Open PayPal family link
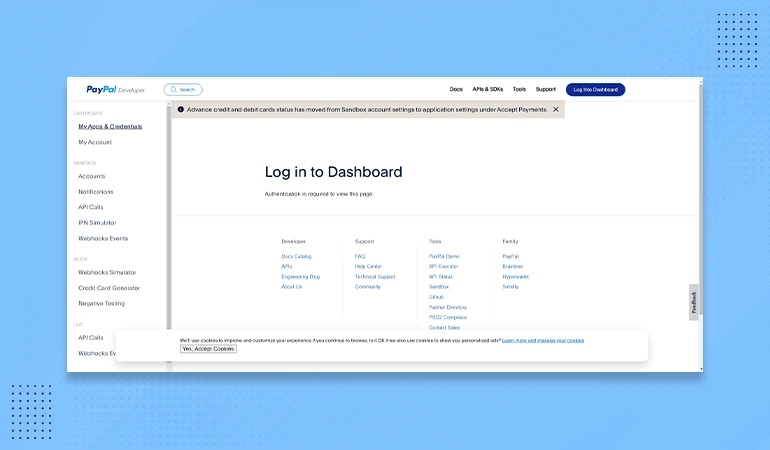This screenshot has height=450, width=770. (511, 256)
